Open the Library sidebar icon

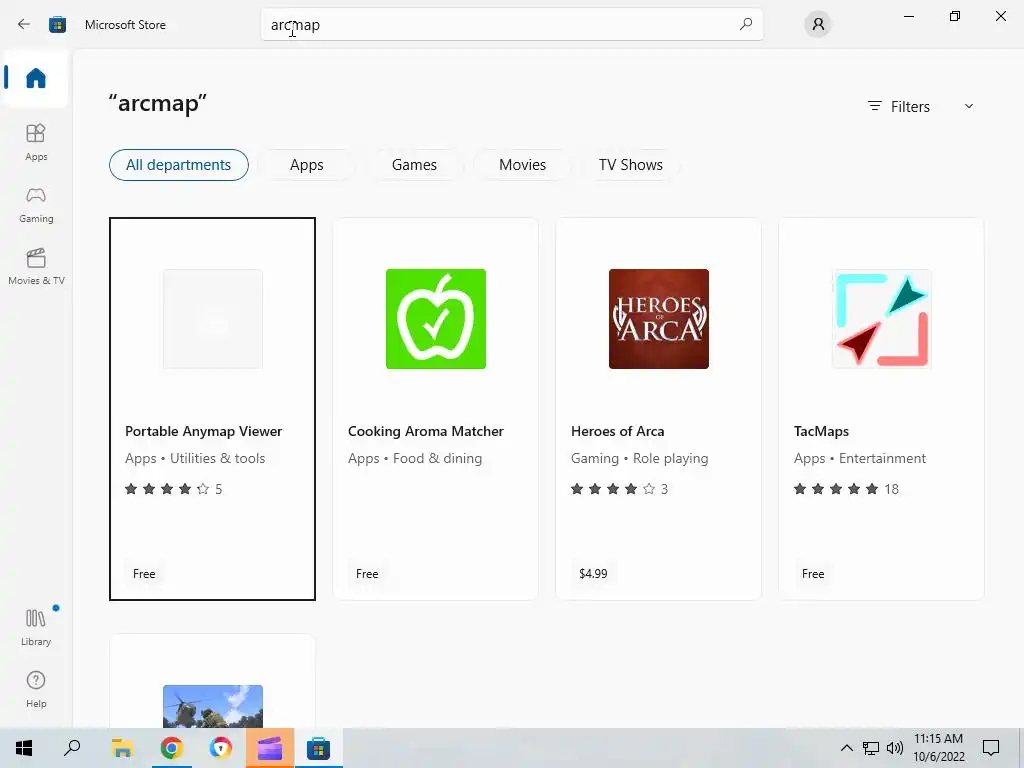pos(36,627)
